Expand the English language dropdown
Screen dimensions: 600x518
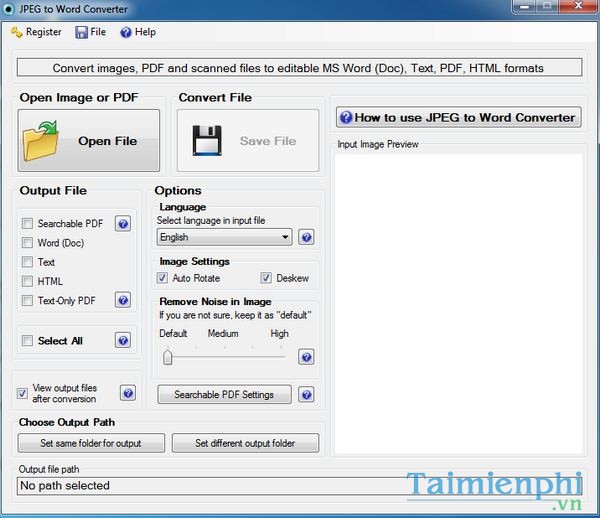coord(224,237)
